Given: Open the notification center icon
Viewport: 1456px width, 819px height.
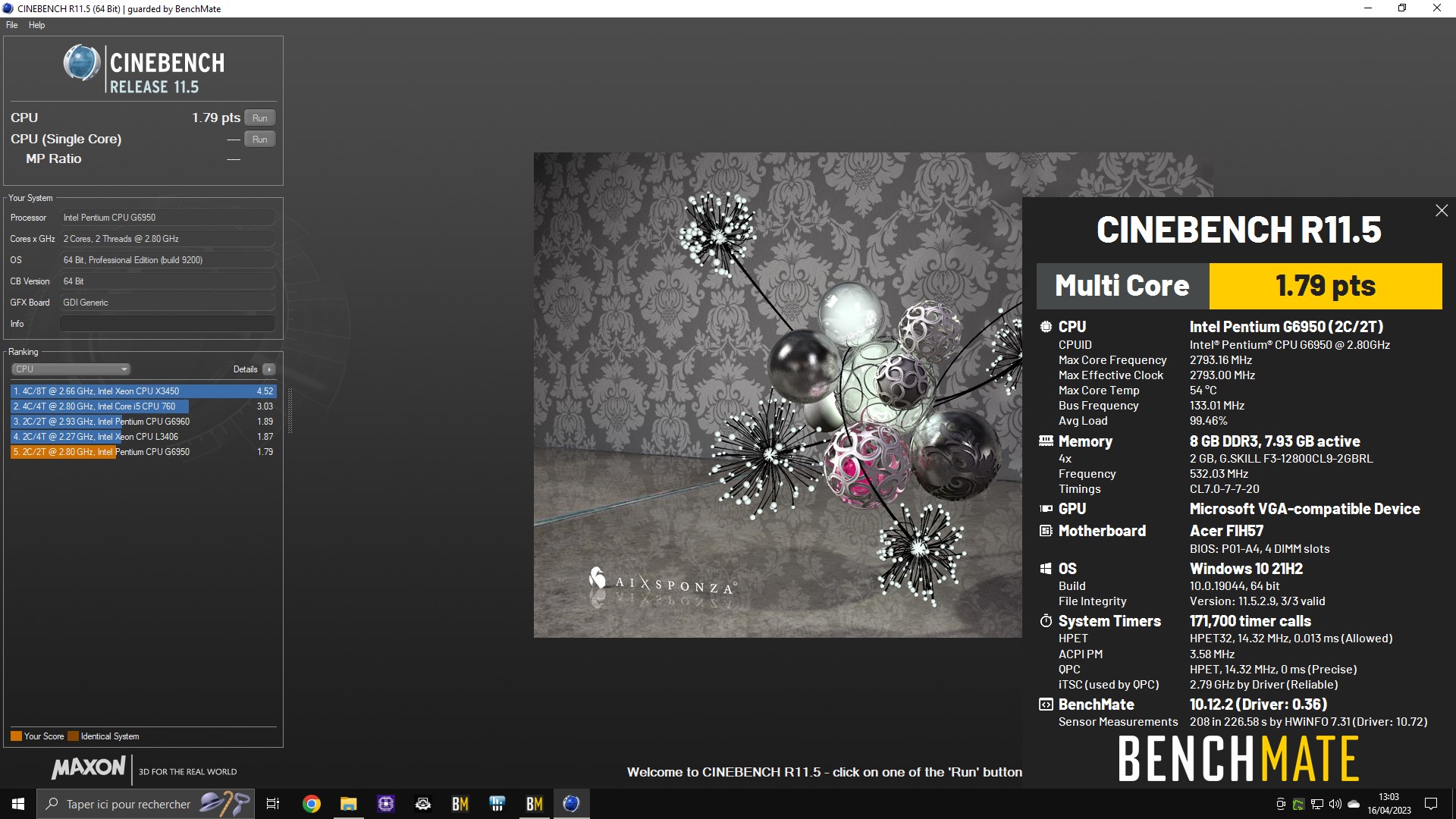Looking at the screenshot, I should point(1431,804).
